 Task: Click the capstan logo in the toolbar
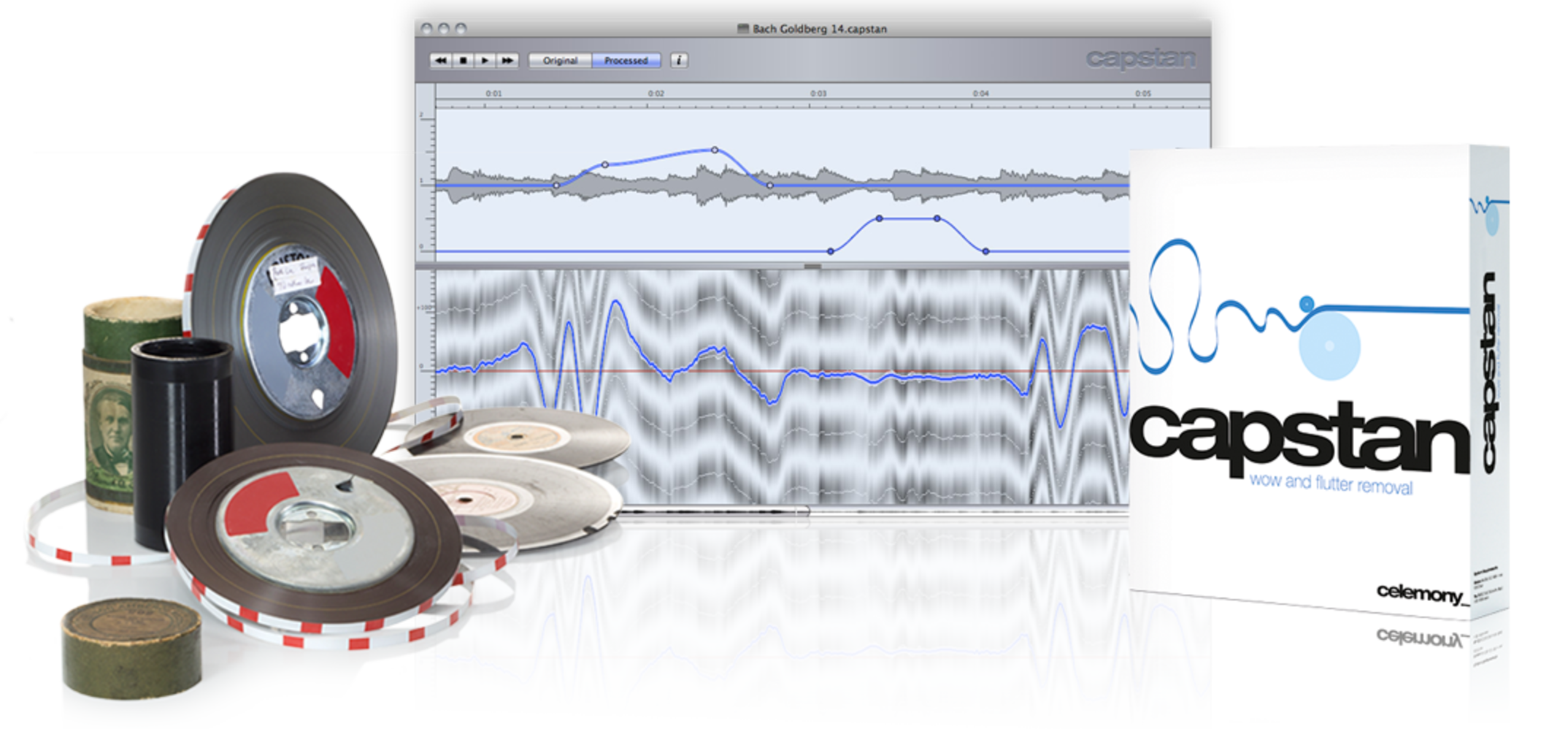(1140, 58)
